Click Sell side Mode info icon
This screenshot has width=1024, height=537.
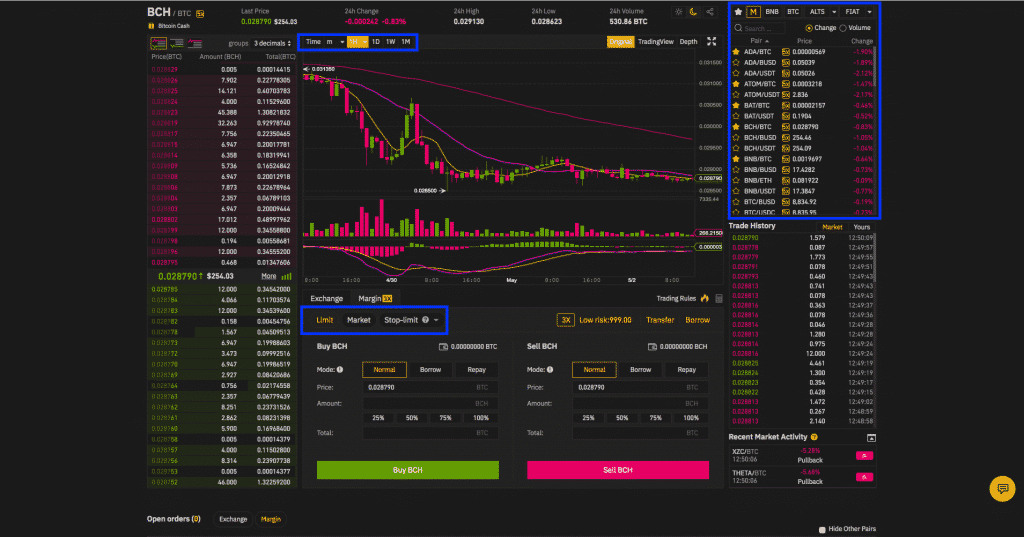coord(550,370)
